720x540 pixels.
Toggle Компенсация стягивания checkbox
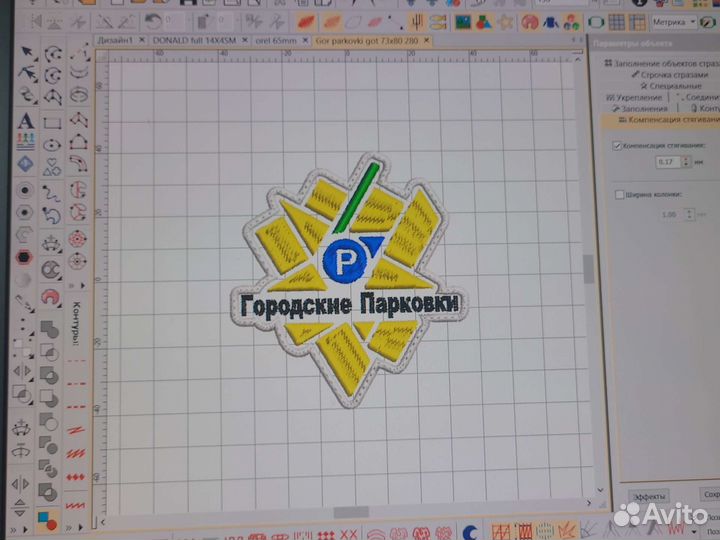point(617,146)
